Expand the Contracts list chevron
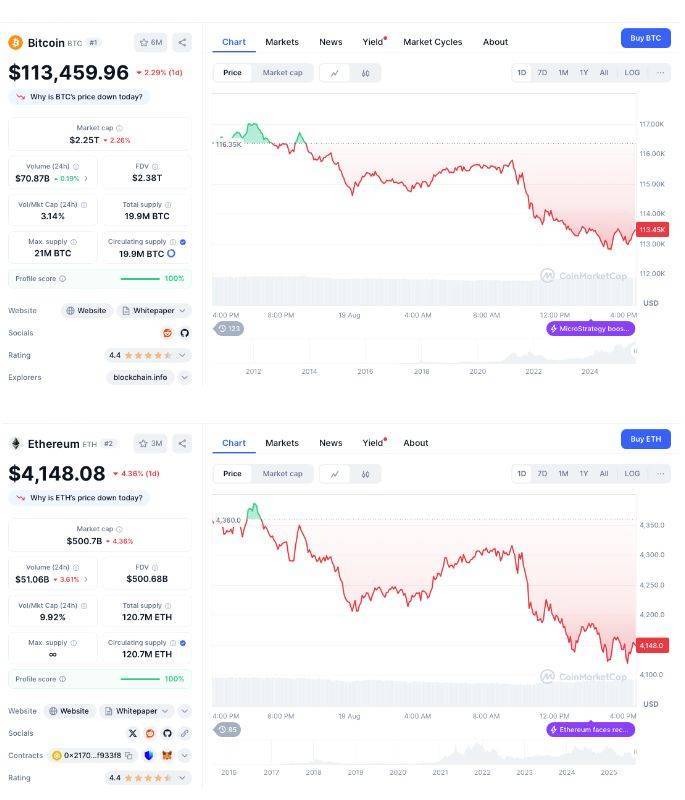 (184, 755)
